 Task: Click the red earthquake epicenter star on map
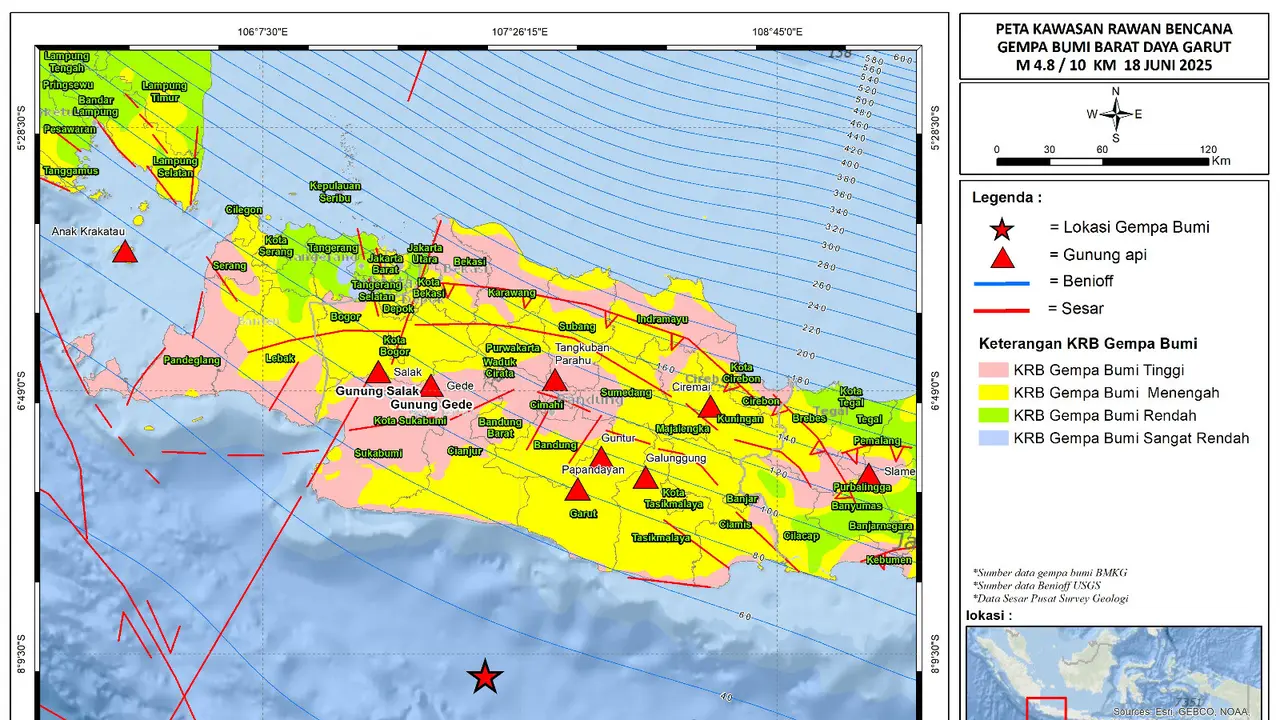(x=486, y=677)
